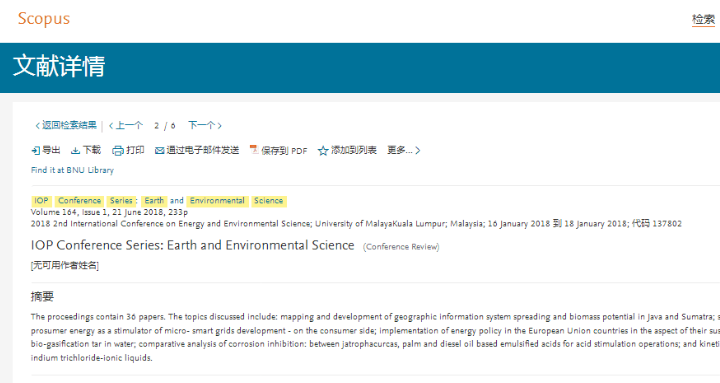The height and width of the screenshot is (383, 720).
Task: Open the 检索 search menu item
Action: pos(703,19)
